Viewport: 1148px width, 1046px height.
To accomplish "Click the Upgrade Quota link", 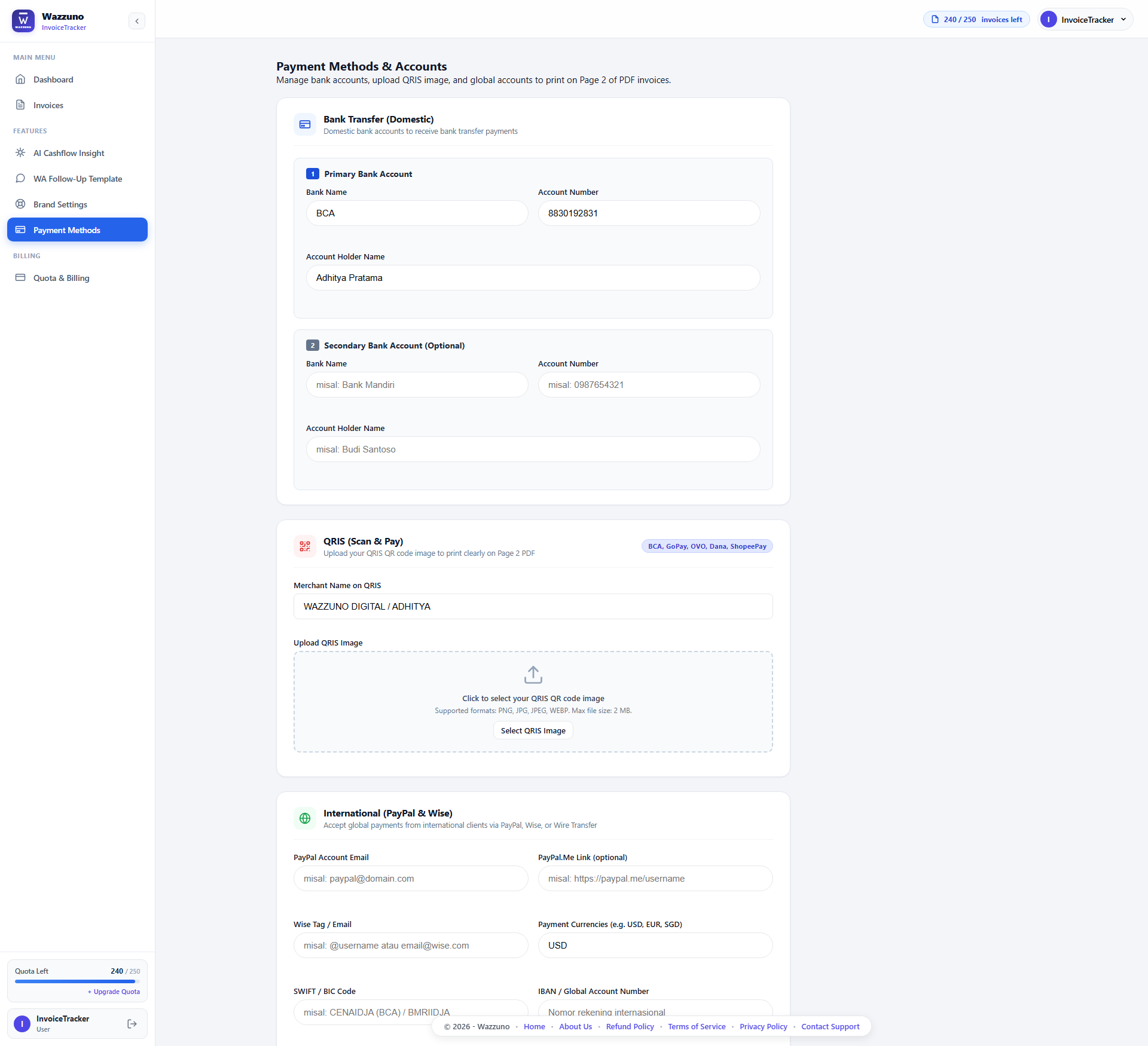I will coord(114,992).
